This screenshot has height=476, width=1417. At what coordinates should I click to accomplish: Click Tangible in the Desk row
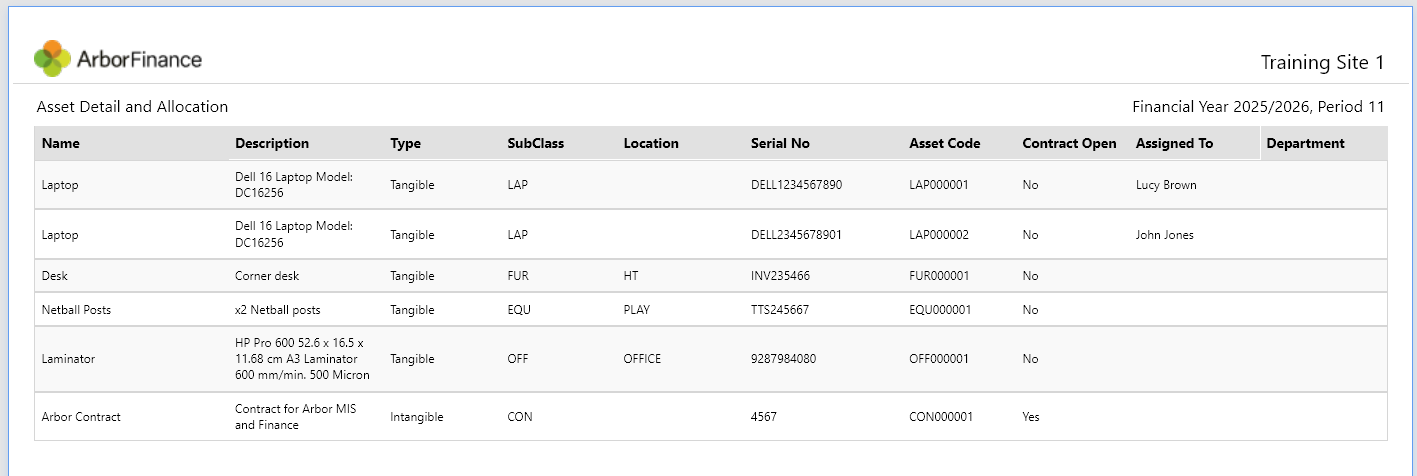coord(412,276)
